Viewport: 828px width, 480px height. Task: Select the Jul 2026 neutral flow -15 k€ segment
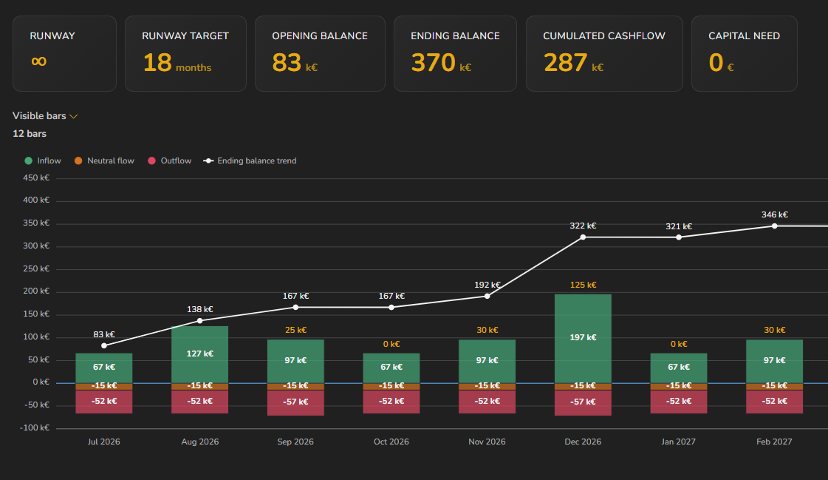(104, 387)
